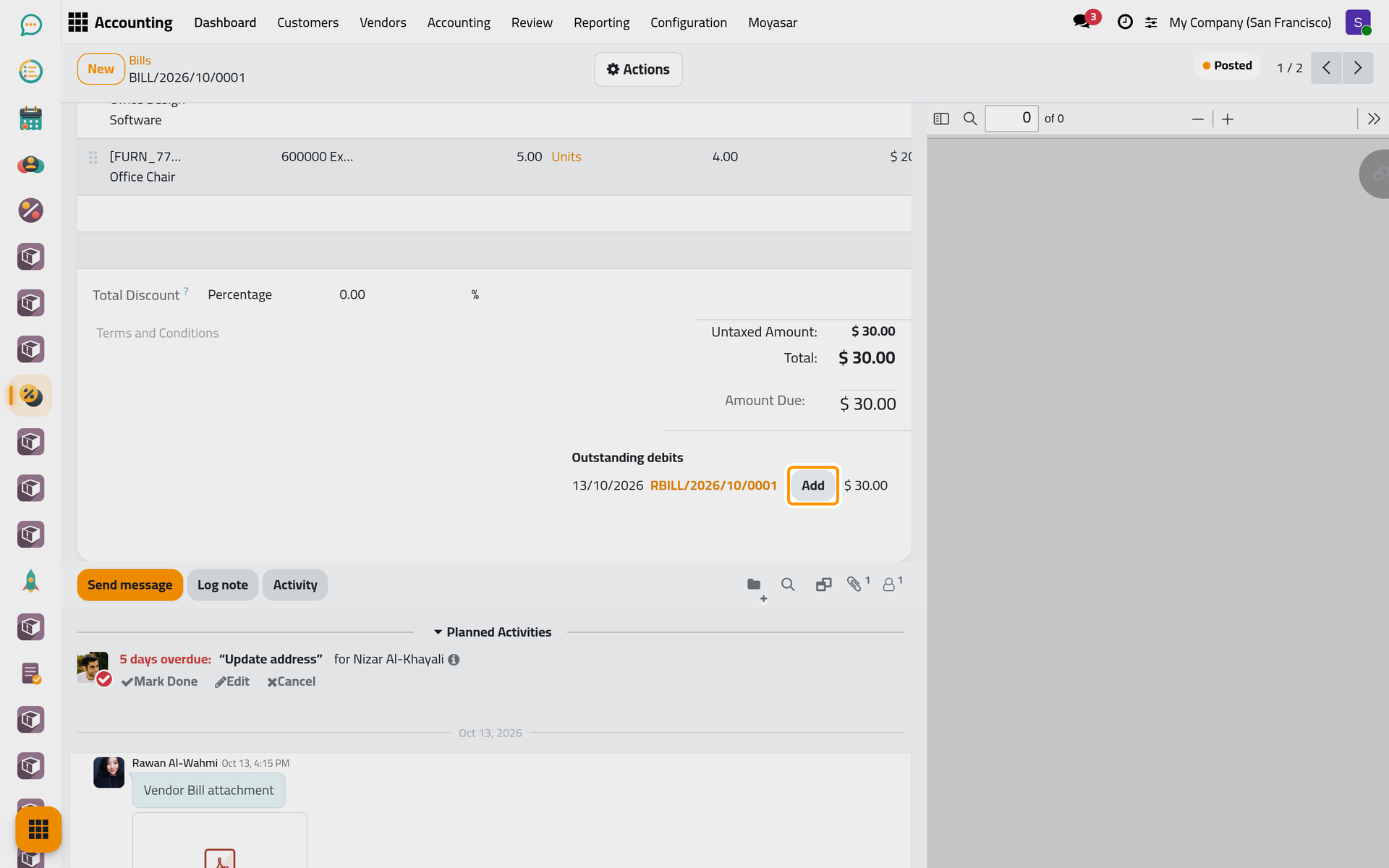Screen dimensions: 1389x868
Task: Click the user avatar S in the top bar
Action: 1358,22
